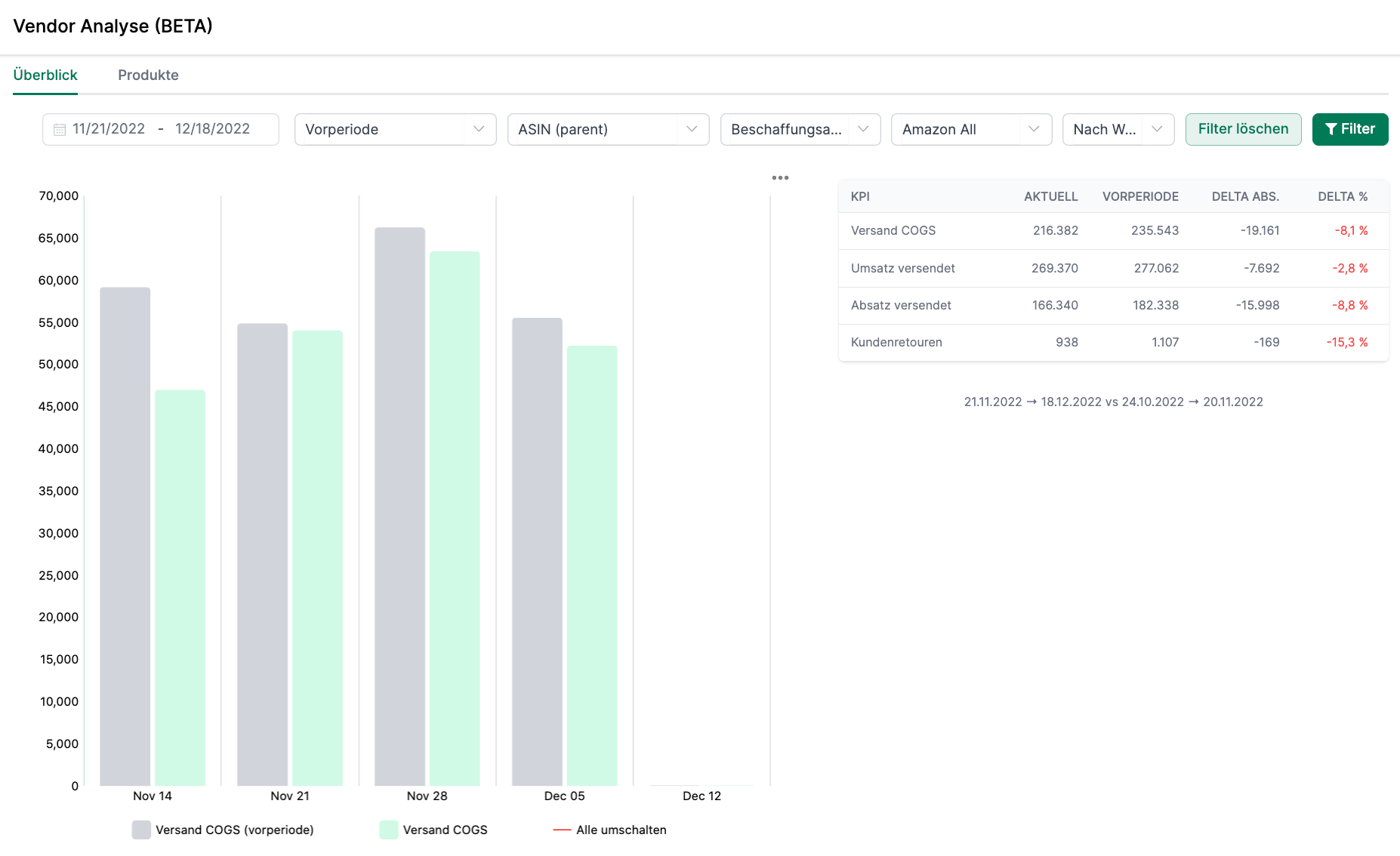Image resolution: width=1400 pixels, height=856 pixels.
Task: Toggle all series via Alle umschalten
Action: (609, 830)
